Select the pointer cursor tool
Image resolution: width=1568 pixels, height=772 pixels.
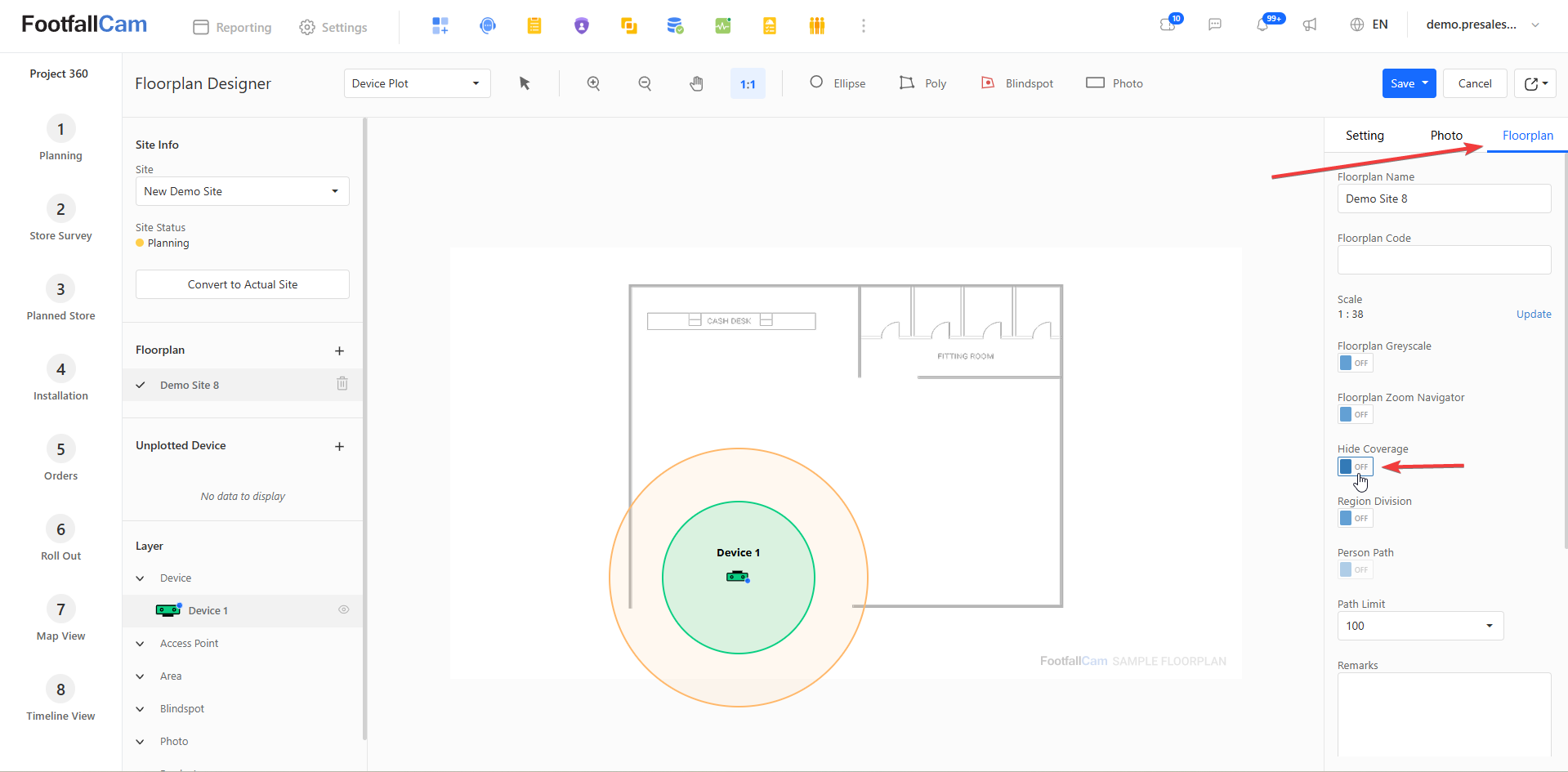(x=525, y=83)
